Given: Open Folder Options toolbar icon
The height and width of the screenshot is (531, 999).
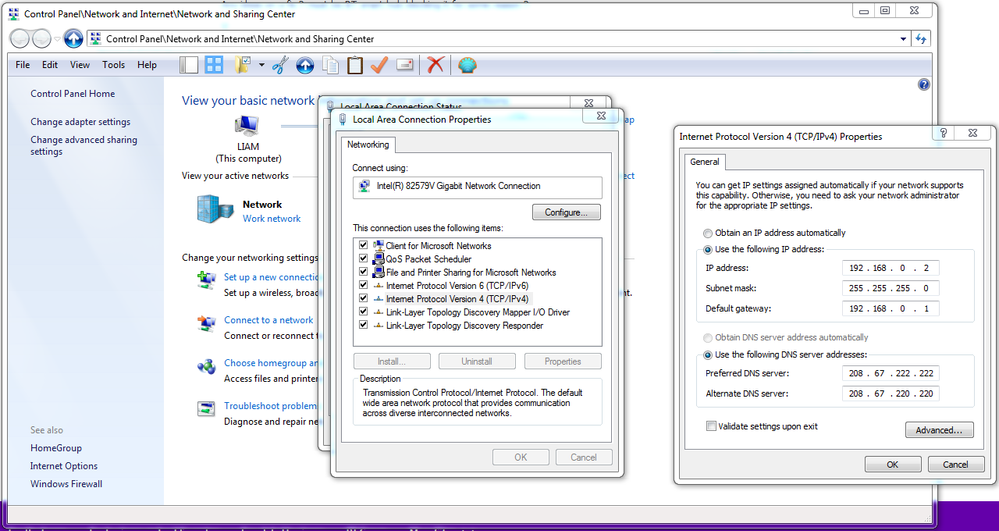Looking at the screenshot, I should [243, 65].
